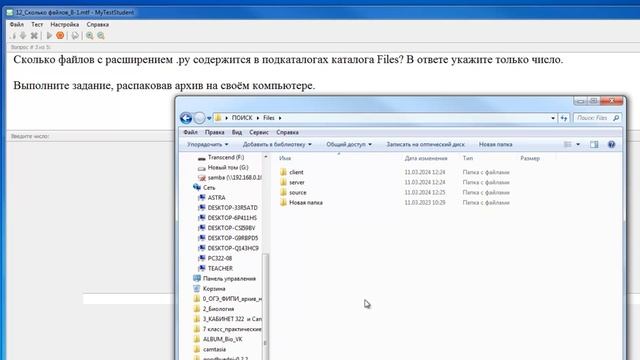Click Записать на оптический диск button
The image size is (640, 360).
(425, 144)
